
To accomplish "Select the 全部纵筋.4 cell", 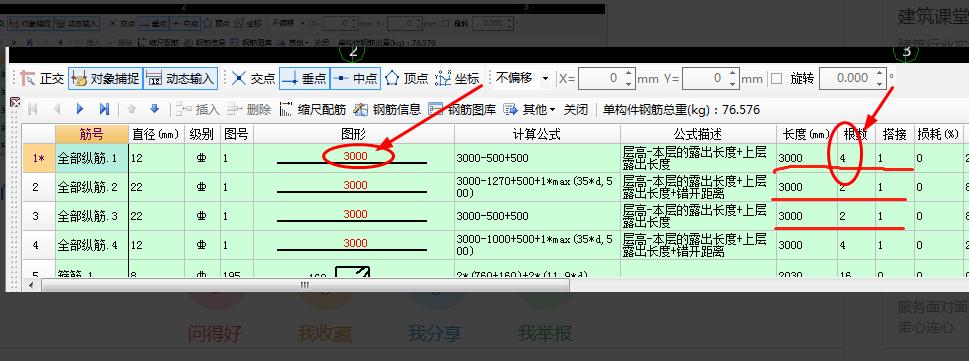I will click(x=91, y=245).
